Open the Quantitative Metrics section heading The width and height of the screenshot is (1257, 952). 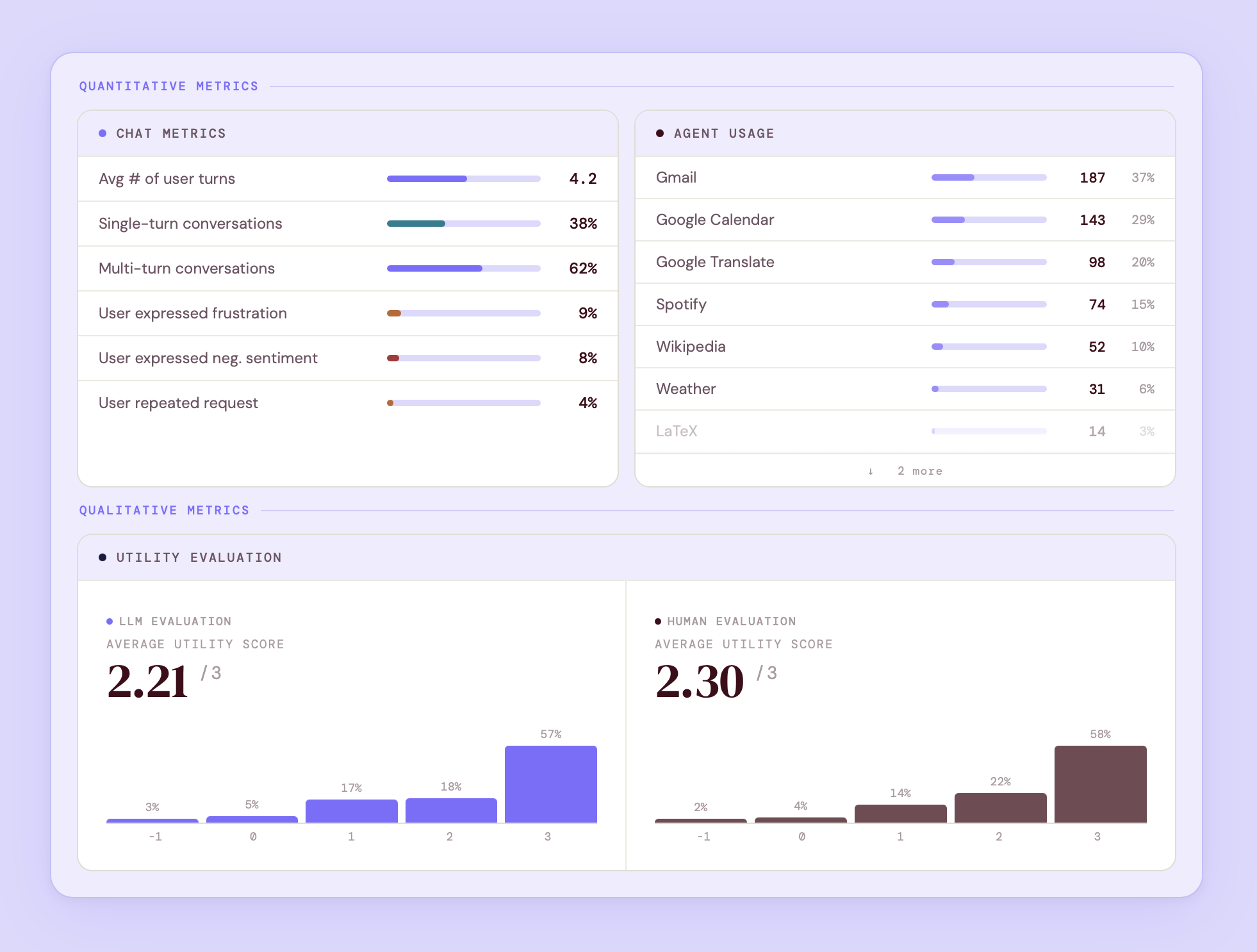click(x=168, y=86)
